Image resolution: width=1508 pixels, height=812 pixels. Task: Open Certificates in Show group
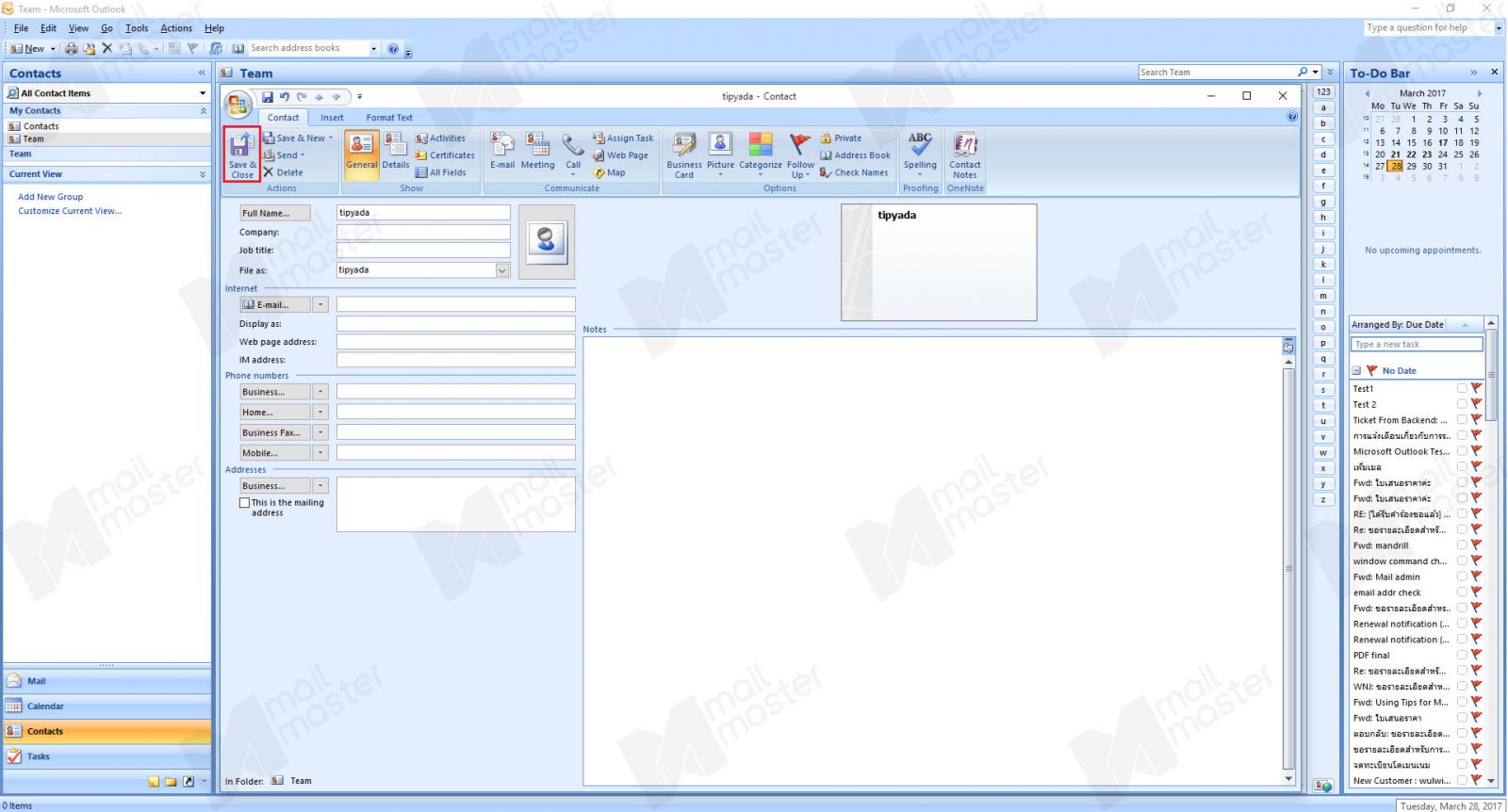(445, 155)
